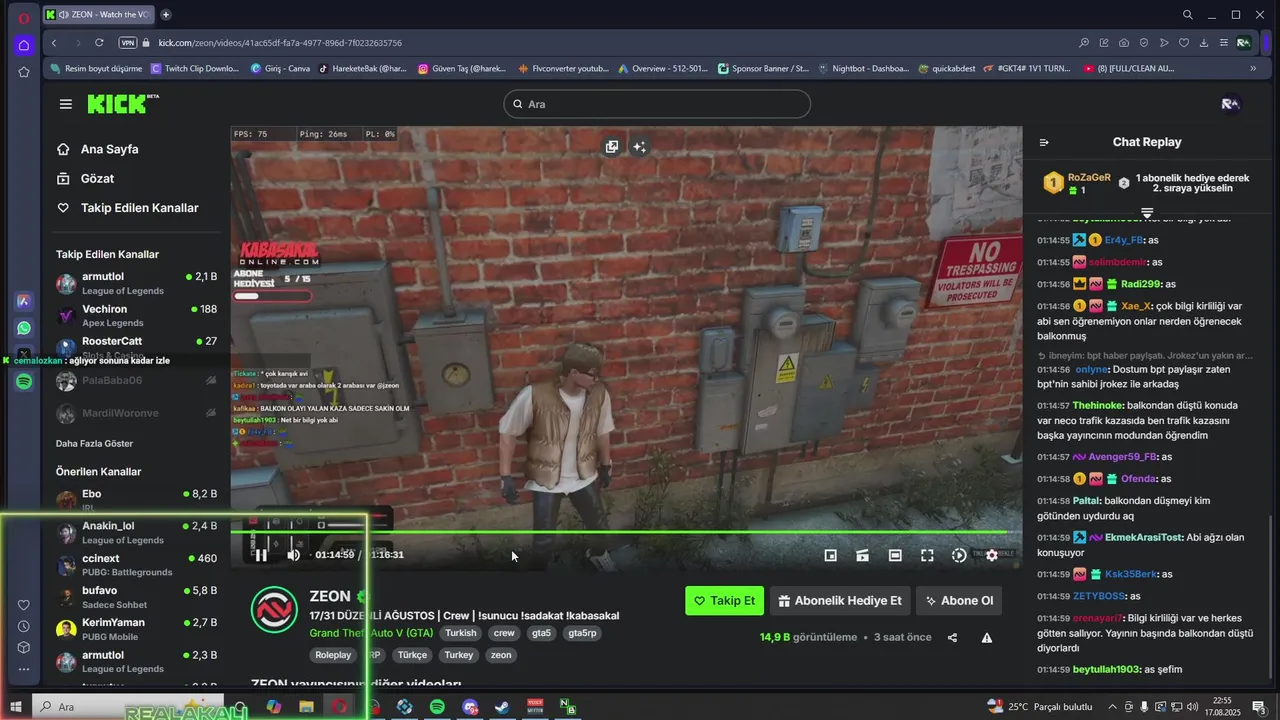
Task: Click RoZaGeR in gift leaderboard
Action: pyautogui.click(x=1089, y=177)
